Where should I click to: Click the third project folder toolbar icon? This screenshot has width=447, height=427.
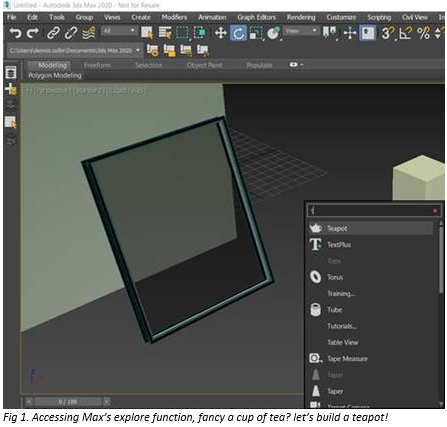coord(186,50)
